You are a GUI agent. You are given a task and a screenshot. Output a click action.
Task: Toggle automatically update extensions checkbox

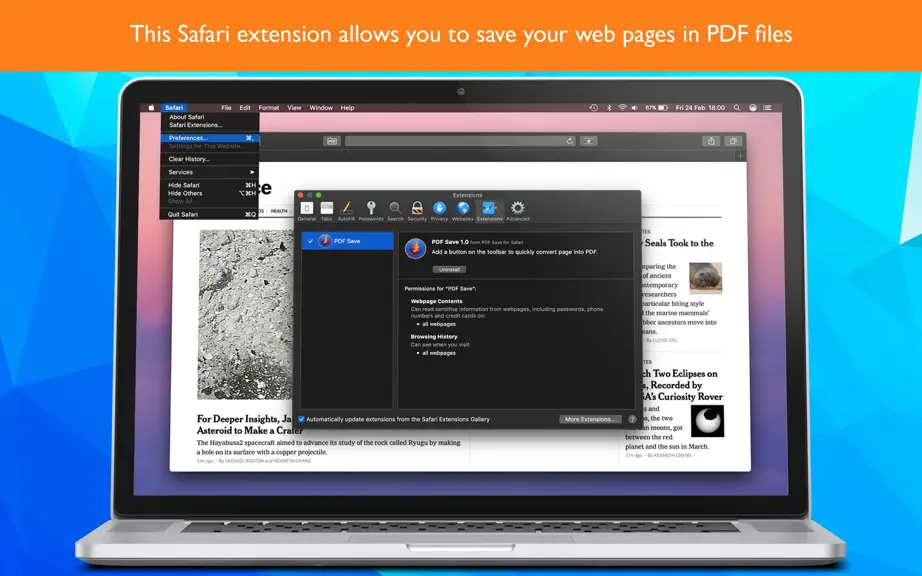(301, 419)
